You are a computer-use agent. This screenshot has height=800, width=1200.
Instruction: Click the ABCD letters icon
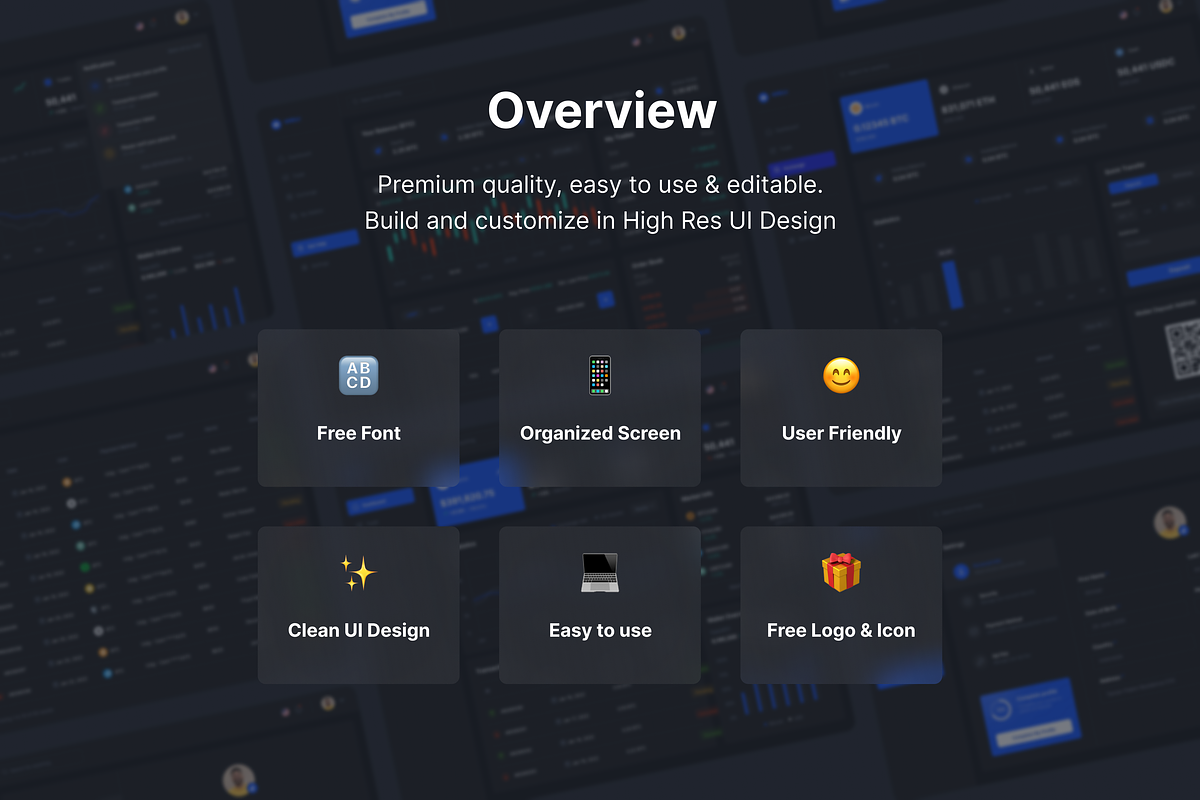pos(359,376)
